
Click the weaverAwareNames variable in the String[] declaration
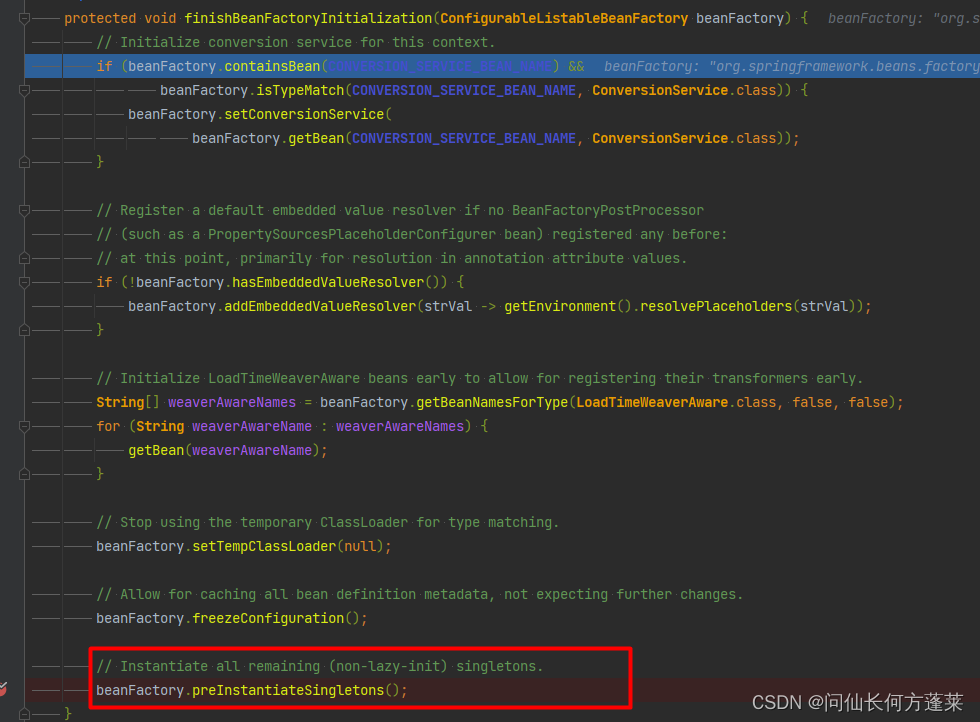232,403
